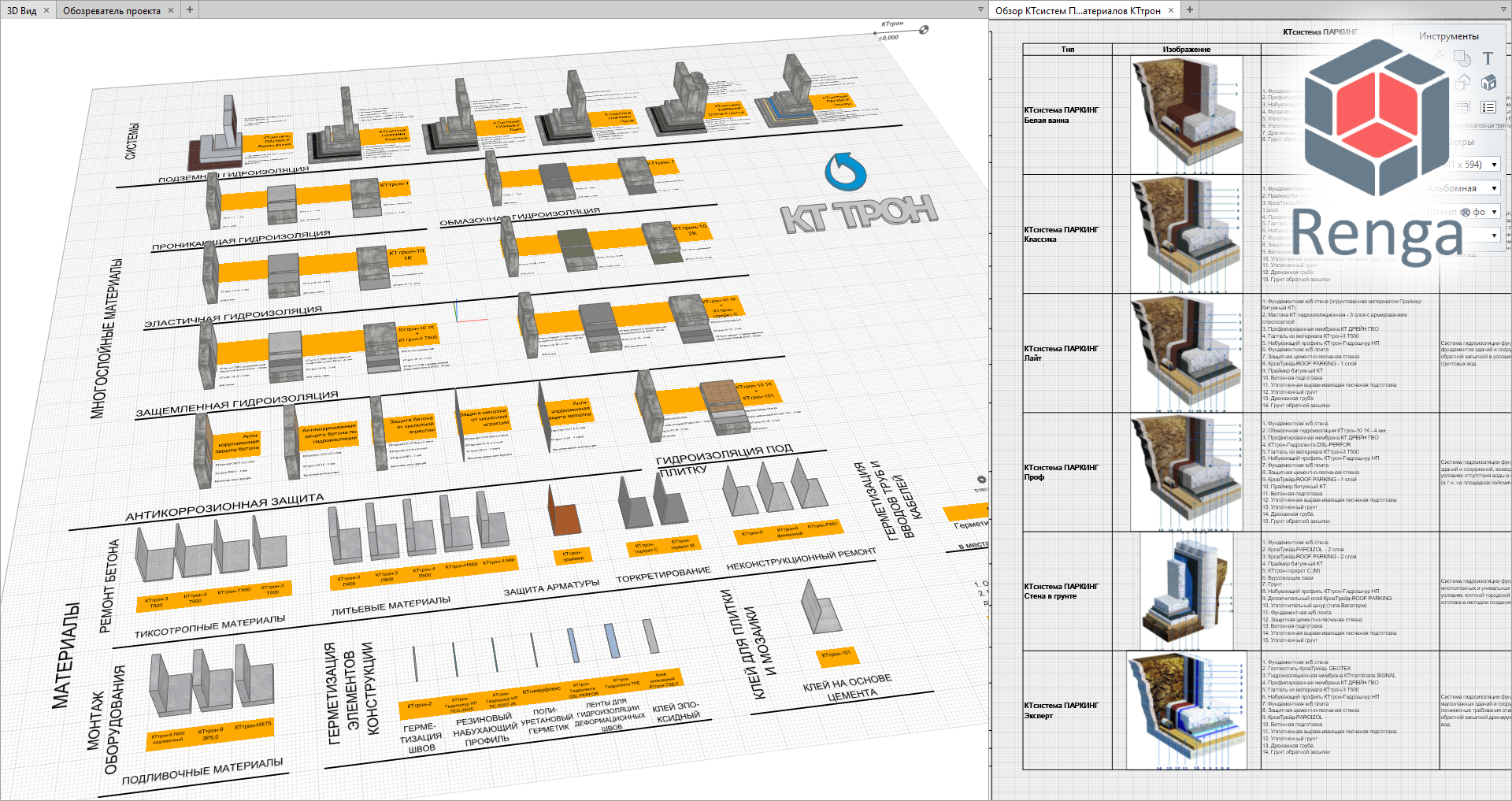Select the Table insertion tool

1462,106
